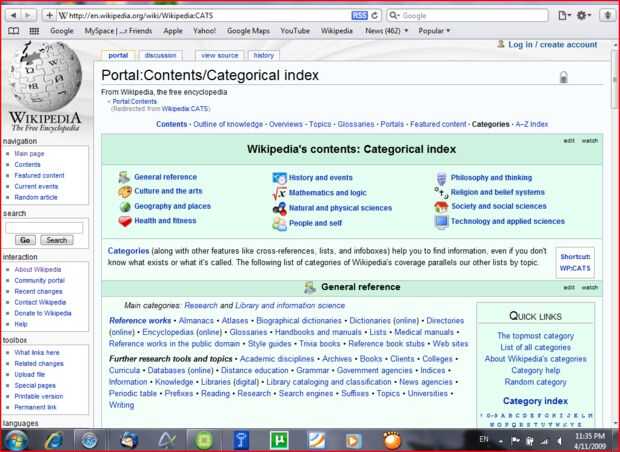Viewport: 620px width, 452px height.
Task: Click the Natural and physical sciences icon
Action: [280, 208]
